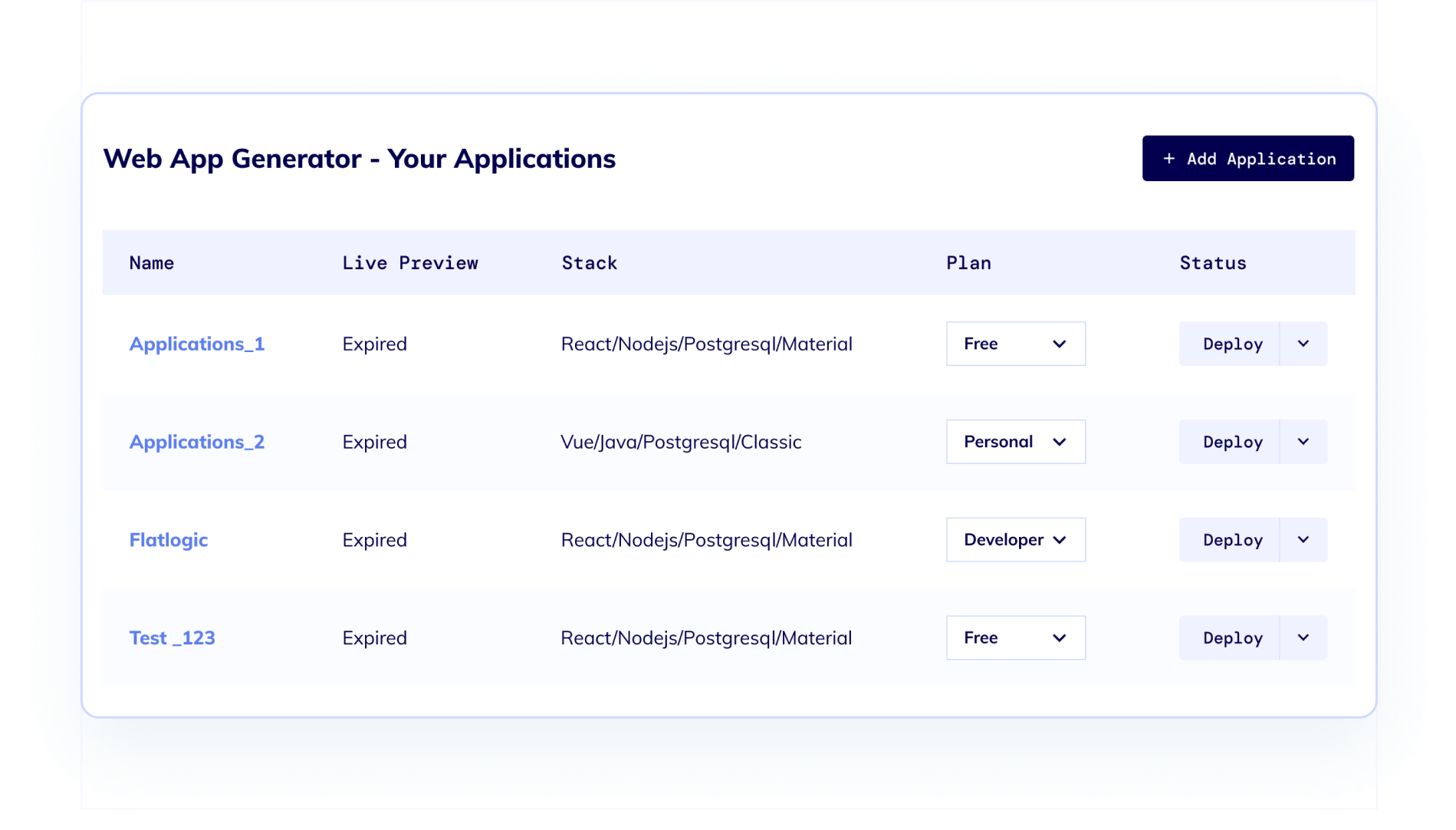
Task: Deploy the Applications_2 app
Action: pyautogui.click(x=1232, y=442)
